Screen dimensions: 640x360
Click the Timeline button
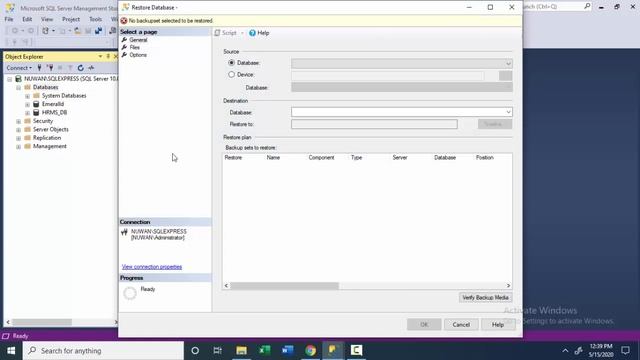click(x=495, y=124)
